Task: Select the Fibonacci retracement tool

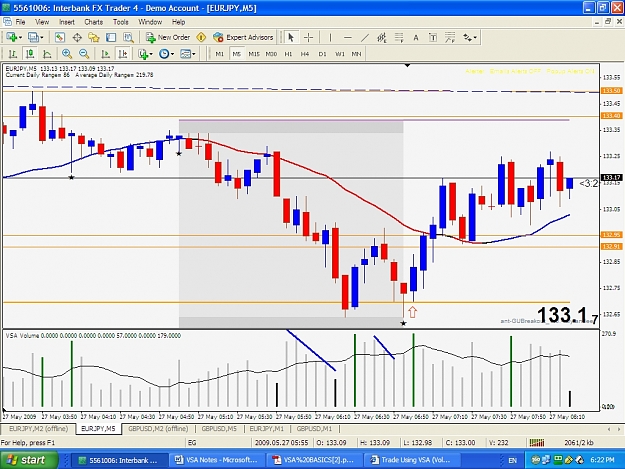Action: 399,37
